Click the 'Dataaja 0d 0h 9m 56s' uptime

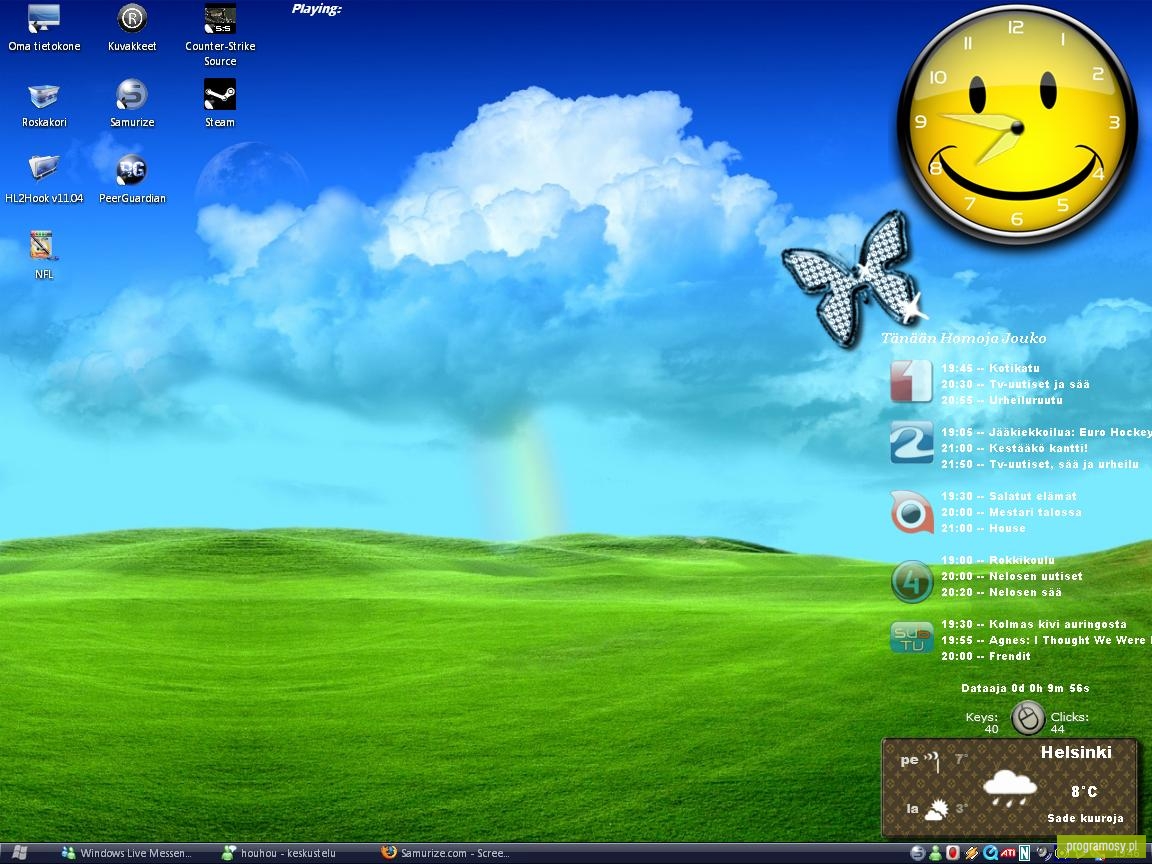tap(1025, 688)
